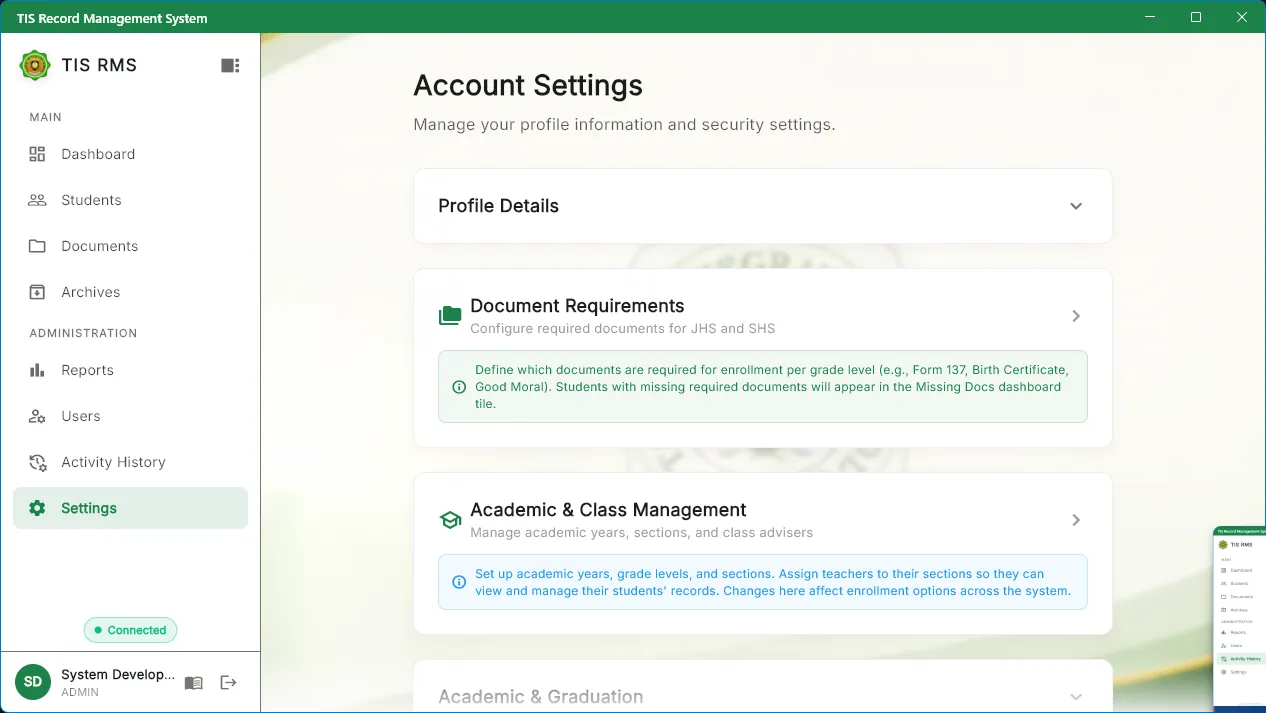Click the System Develop... user name
The width and height of the screenshot is (1266, 713).
coord(118,675)
